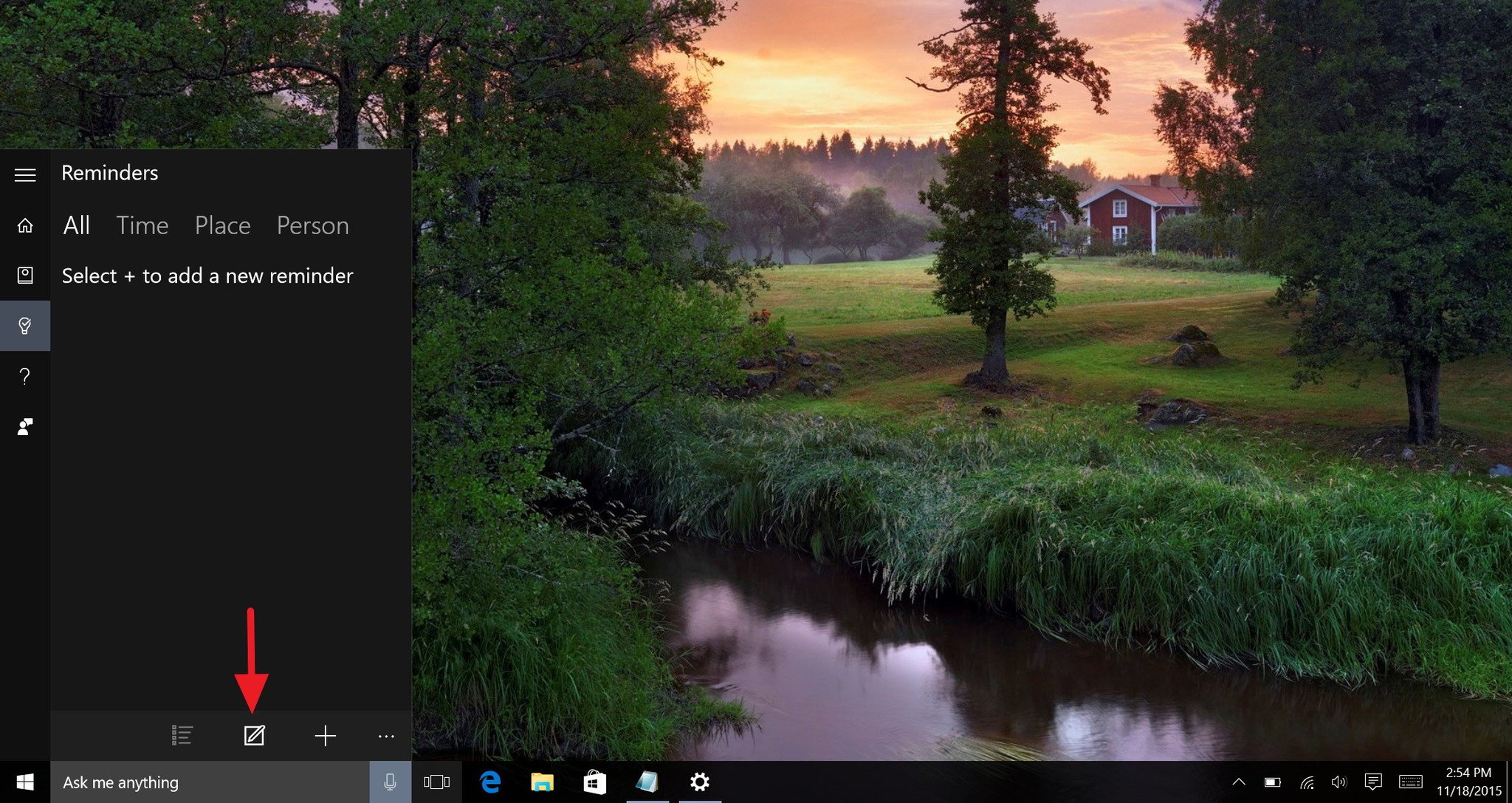Switch to the Place tab

point(222,225)
